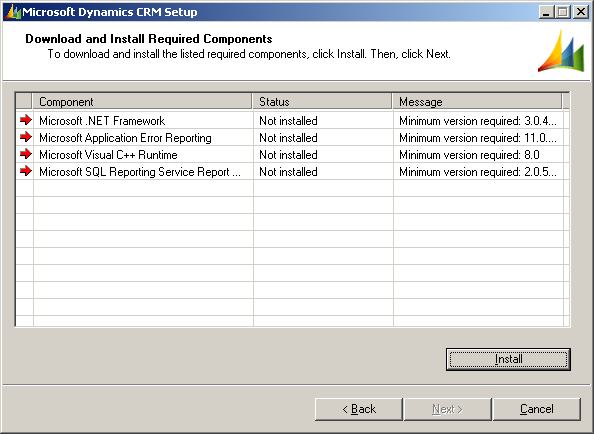This screenshot has height=434, width=594.
Task: Click red arrow beside SQL Reporting Service Report
Action: (26, 171)
